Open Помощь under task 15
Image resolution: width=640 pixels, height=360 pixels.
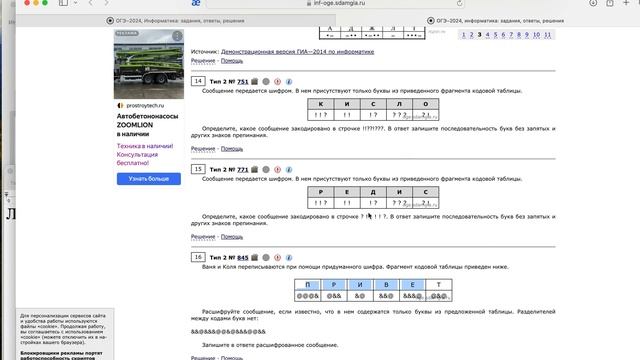point(232,237)
